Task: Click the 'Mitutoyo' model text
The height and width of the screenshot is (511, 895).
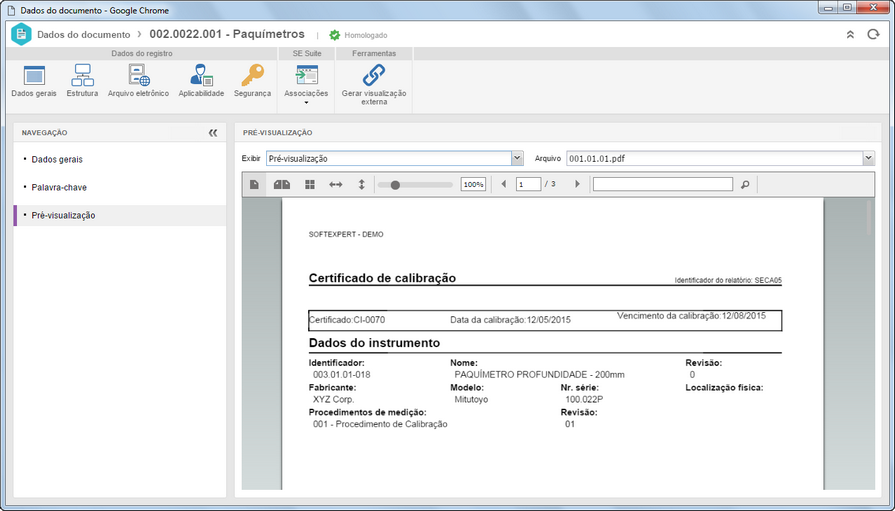Action: (x=471, y=400)
